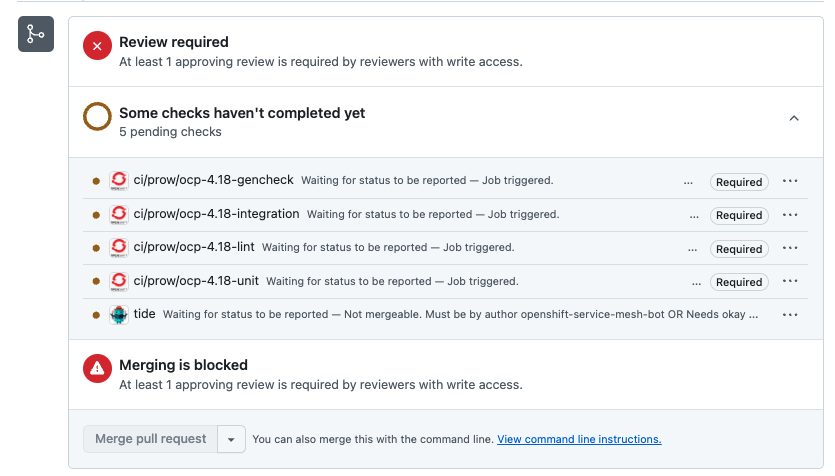
Task: Collapse the pending checks list chevron
Action: pos(794,118)
